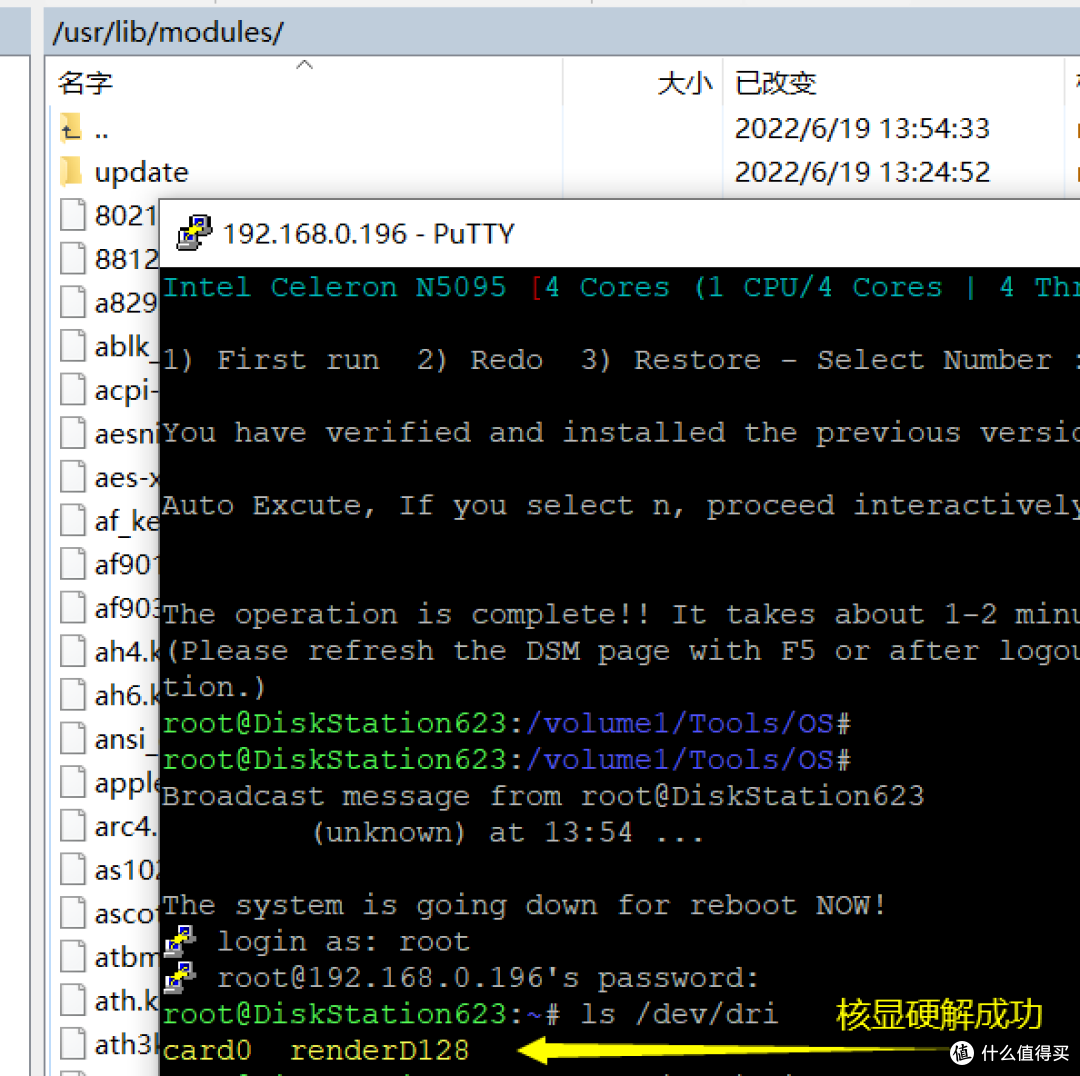Viewport: 1080px width, 1076px height.
Task: Click the parent folder's date 2022/6/19 13:54:33
Action: point(862,128)
